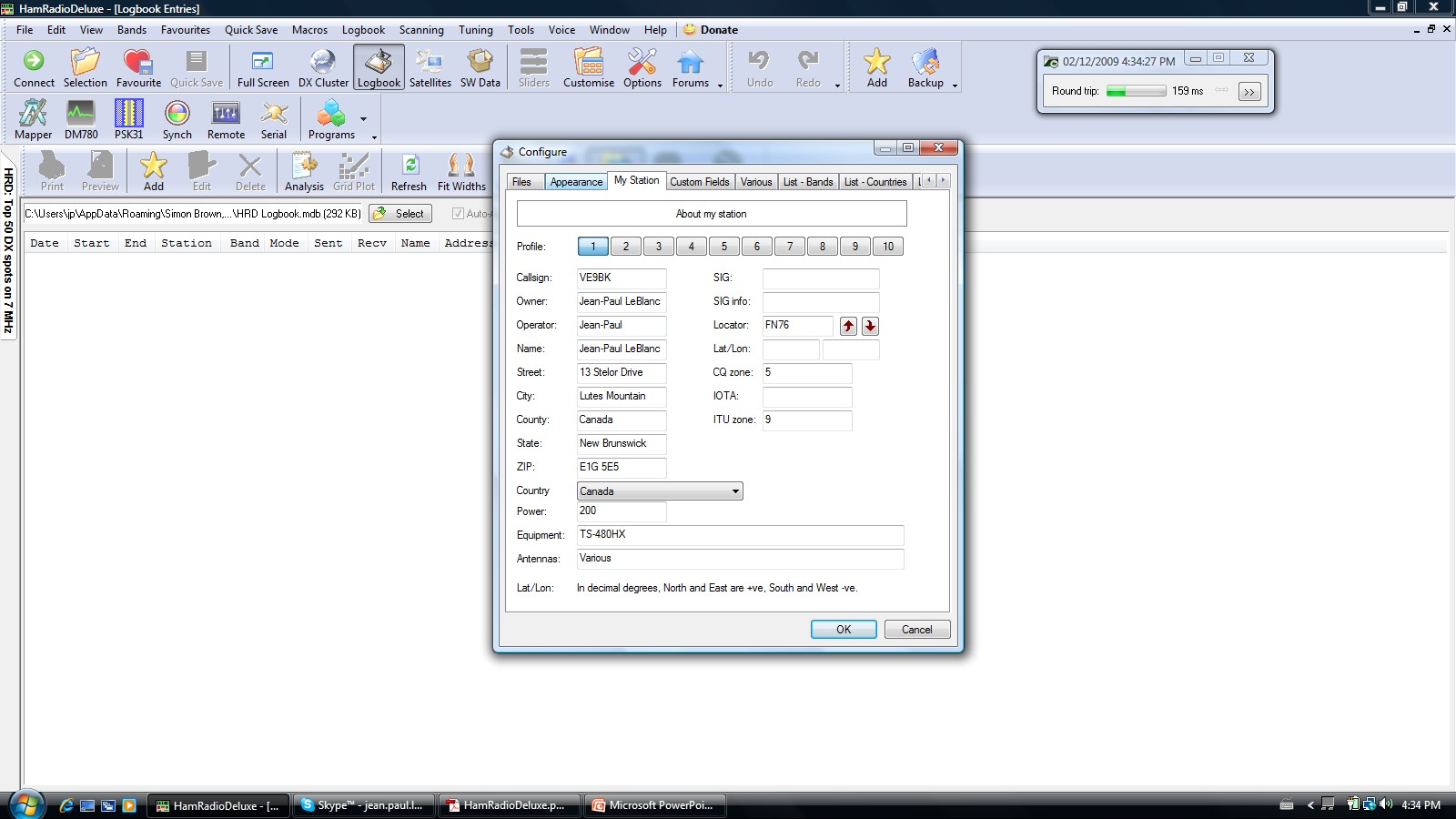Viewport: 1456px width, 819px height.
Task: Expand the Backup toolbar overflow arrow
Action: (955, 86)
